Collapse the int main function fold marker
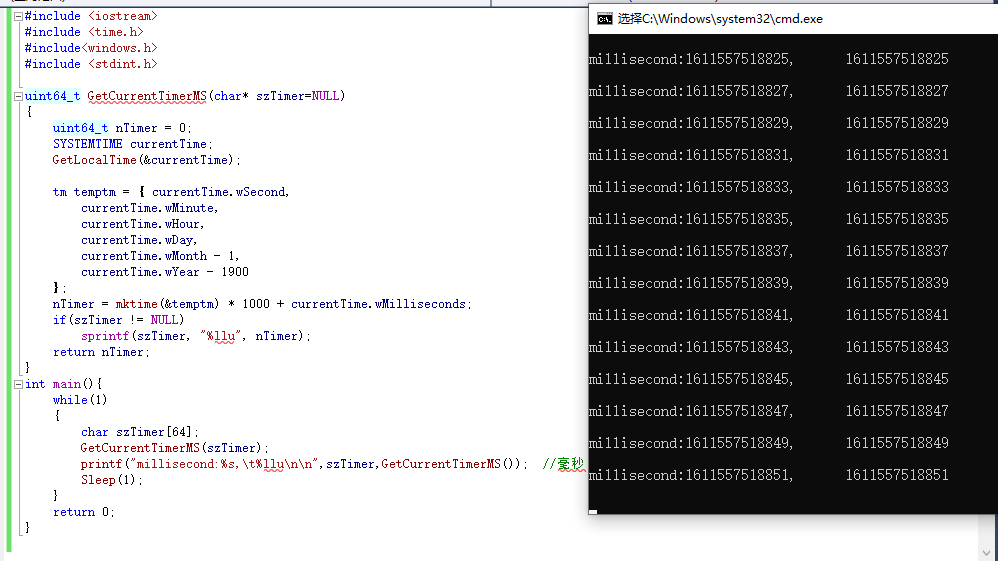 pyautogui.click(x=18, y=385)
